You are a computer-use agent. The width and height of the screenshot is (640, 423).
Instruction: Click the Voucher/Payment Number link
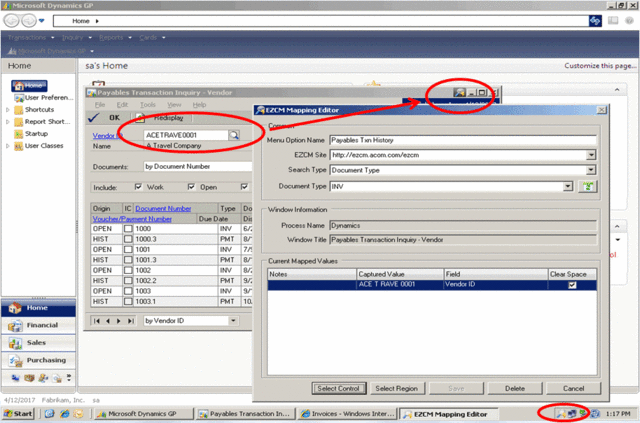click(x=132, y=219)
